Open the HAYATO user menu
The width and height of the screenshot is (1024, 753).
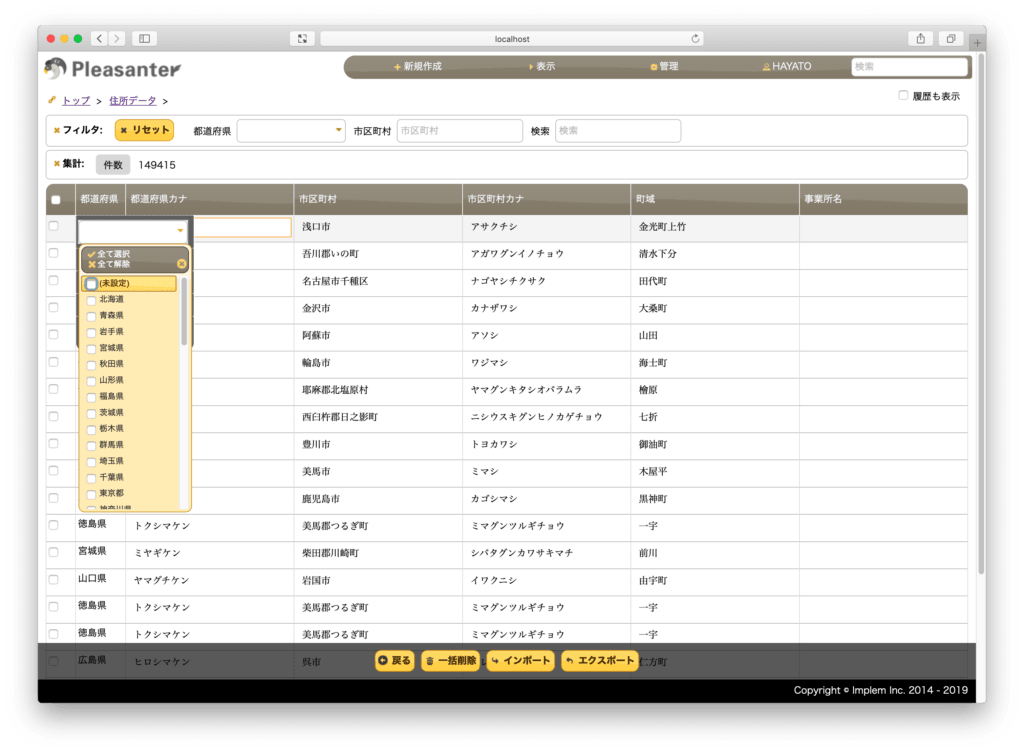tap(787, 67)
